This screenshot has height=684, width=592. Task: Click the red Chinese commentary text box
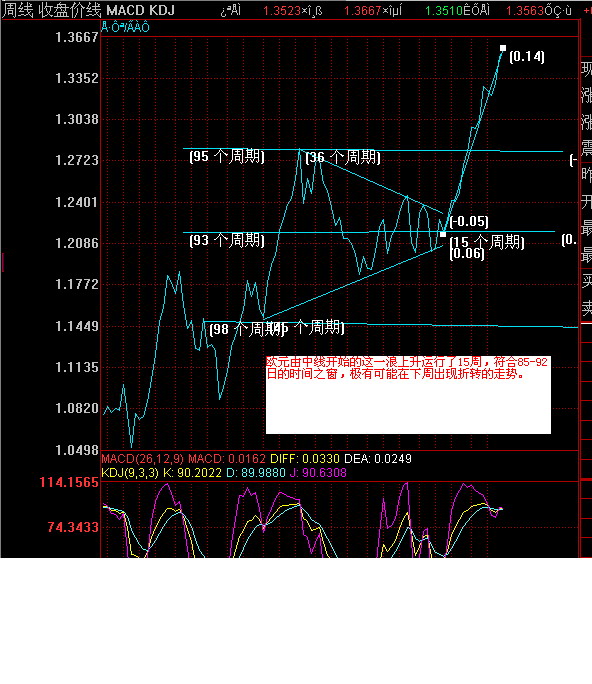[408, 395]
